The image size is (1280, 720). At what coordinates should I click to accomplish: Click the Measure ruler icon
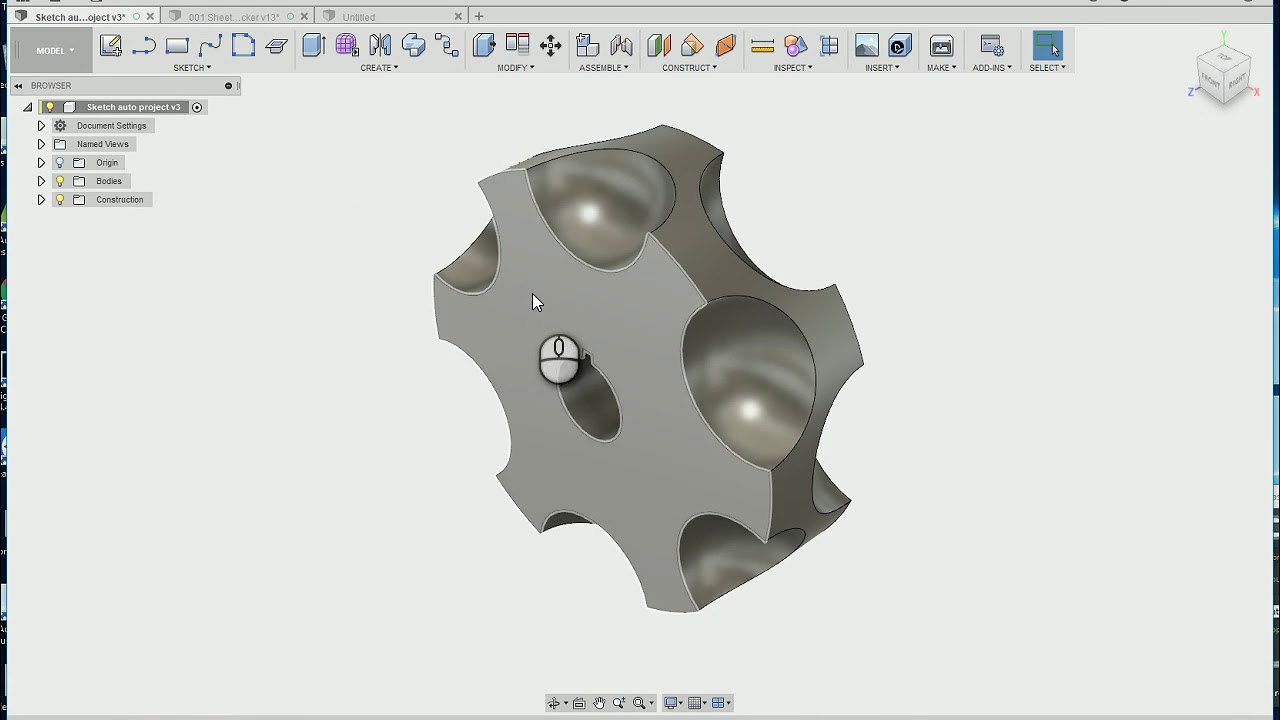pos(762,46)
